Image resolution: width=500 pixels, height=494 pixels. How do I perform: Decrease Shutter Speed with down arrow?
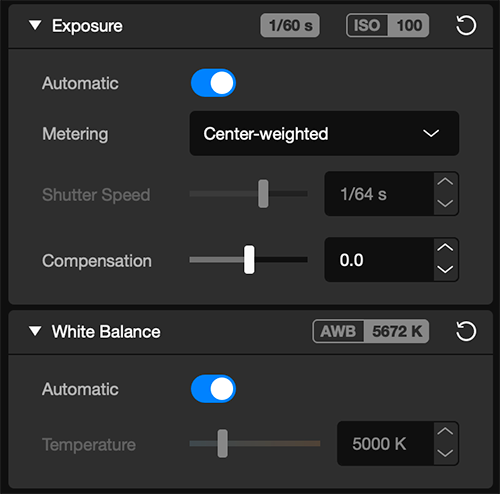tap(446, 204)
